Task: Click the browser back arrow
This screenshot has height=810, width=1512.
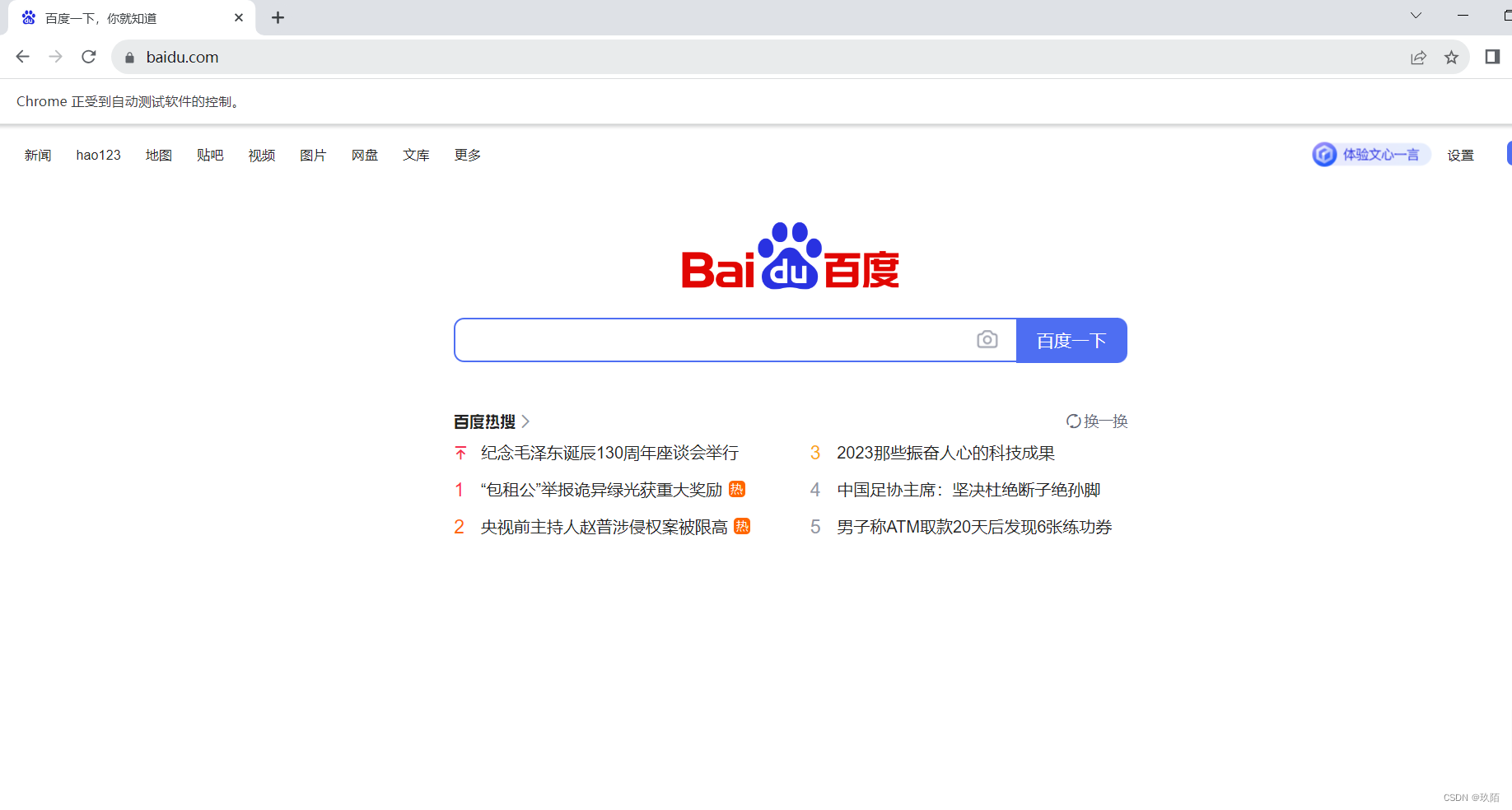Action: click(x=23, y=57)
